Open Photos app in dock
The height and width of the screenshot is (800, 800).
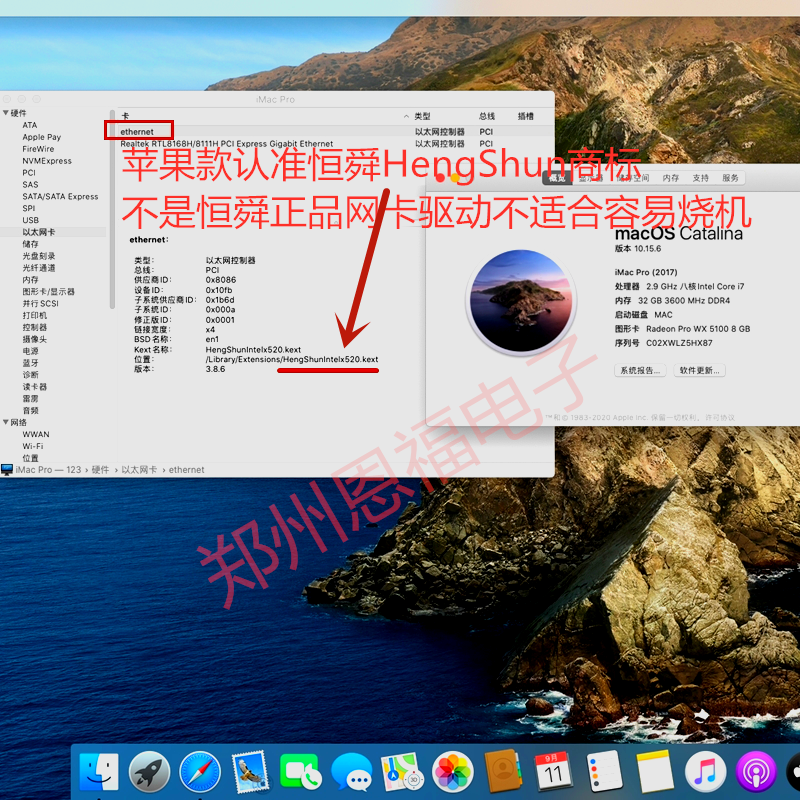coord(453,771)
